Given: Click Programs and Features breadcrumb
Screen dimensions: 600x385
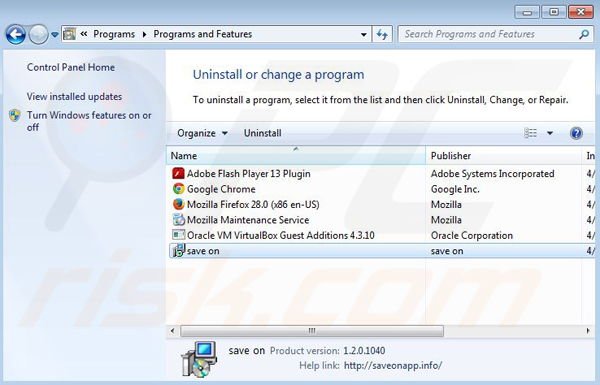Looking at the screenshot, I should [203, 34].
